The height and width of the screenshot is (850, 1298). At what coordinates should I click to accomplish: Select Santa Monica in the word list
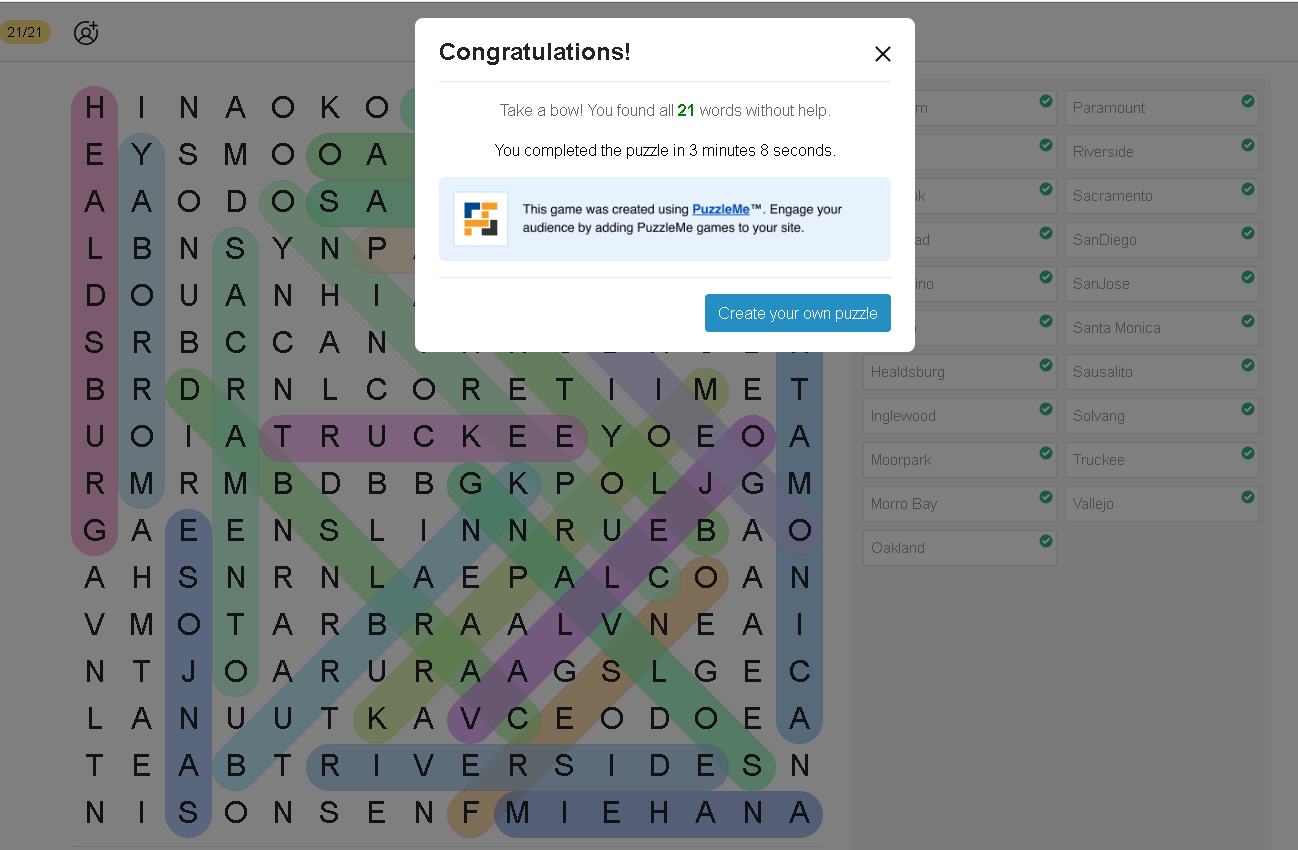(x=1161, y=328)
